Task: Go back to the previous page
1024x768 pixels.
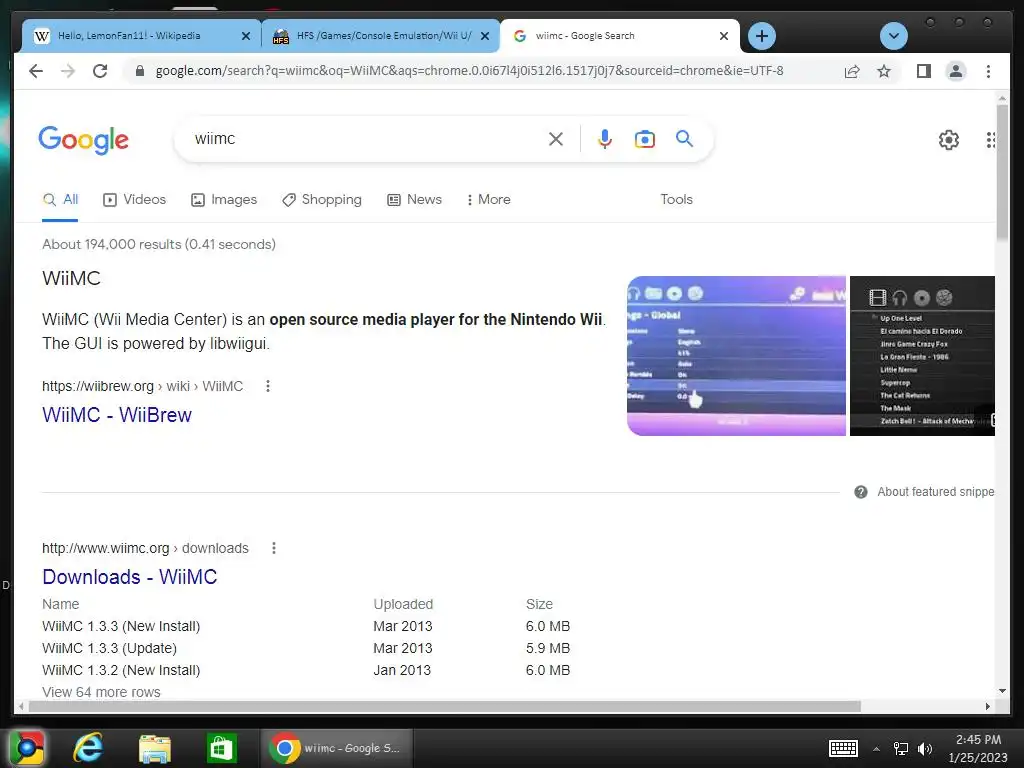Action: click(x=36, y=71)
